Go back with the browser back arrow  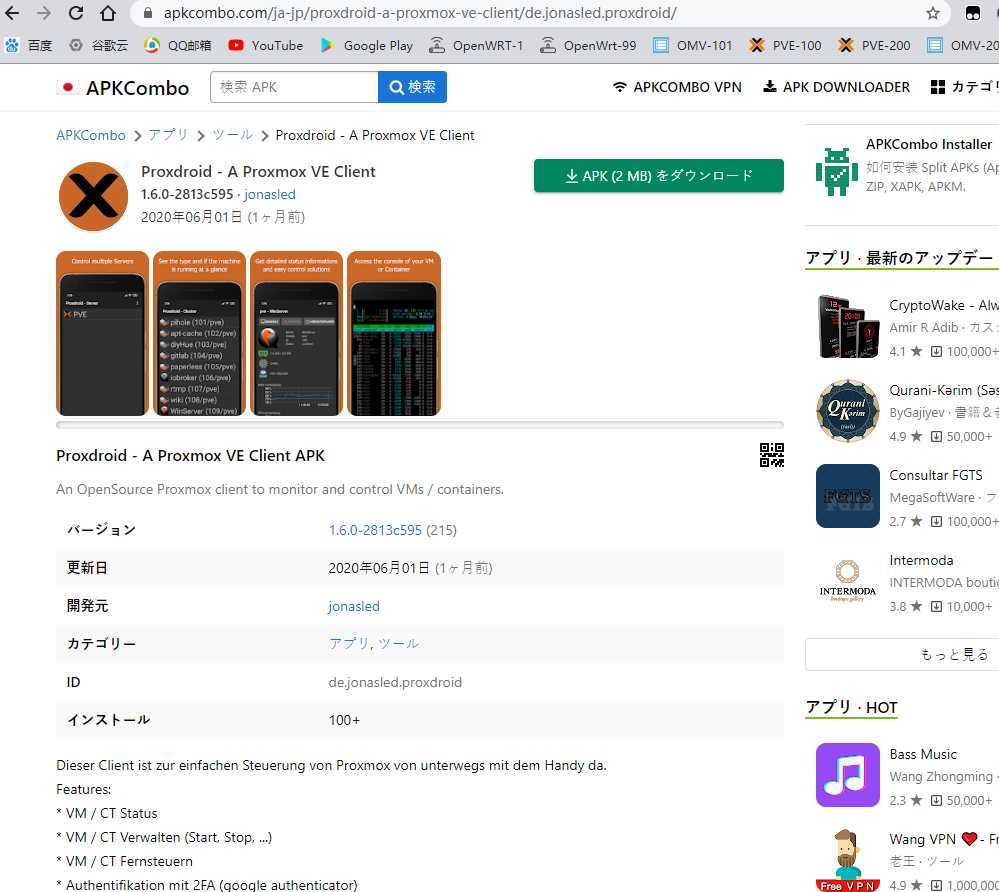tap(12, 13)
